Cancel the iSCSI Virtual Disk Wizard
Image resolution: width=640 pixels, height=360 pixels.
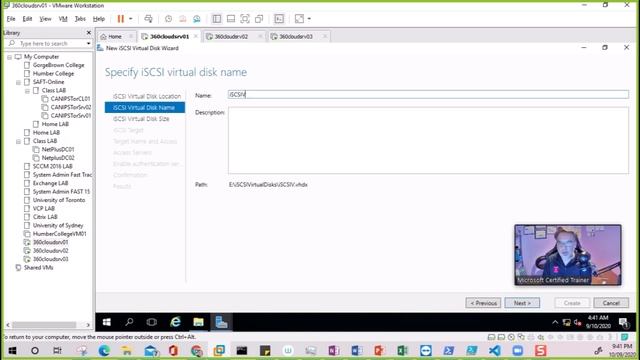click(x=611, y=303)
